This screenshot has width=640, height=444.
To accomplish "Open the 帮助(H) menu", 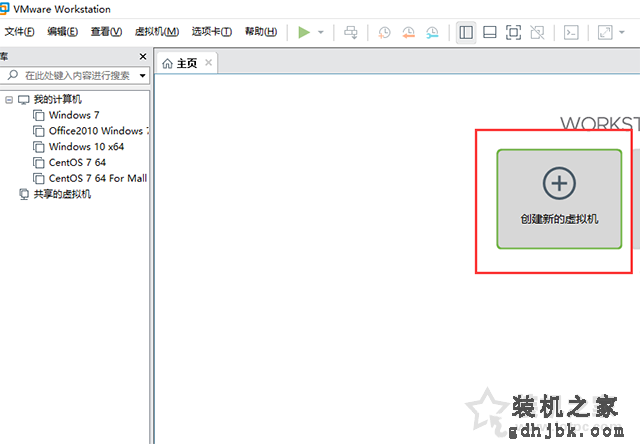I will 261,31.
